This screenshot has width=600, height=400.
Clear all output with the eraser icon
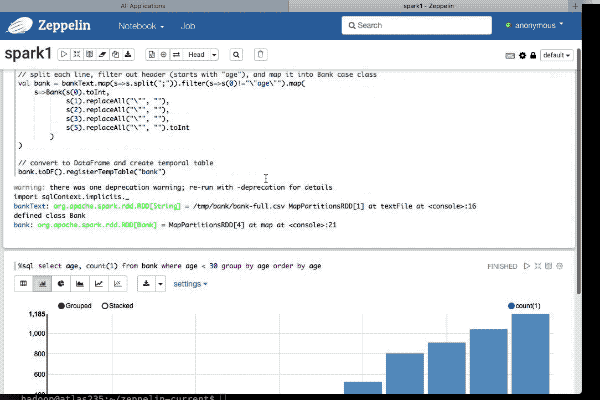click(x=102, y=54)
